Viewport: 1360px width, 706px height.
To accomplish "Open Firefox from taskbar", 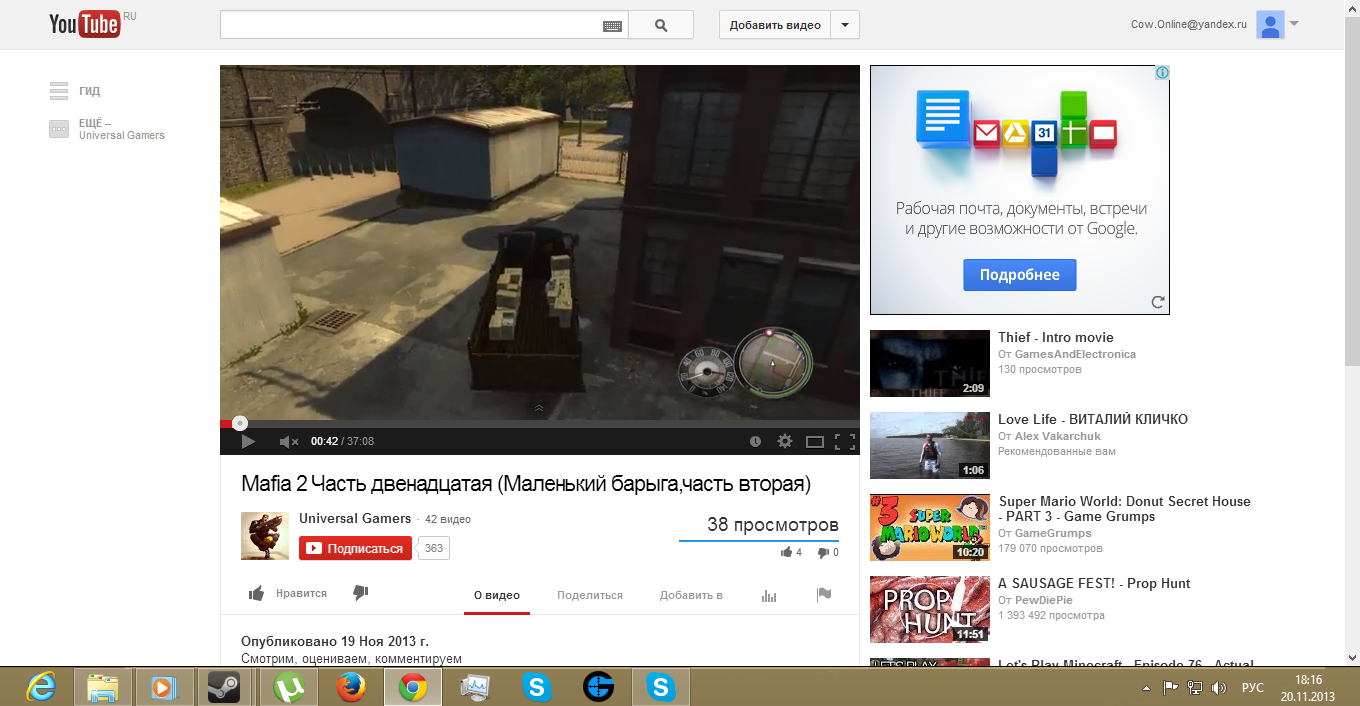I will (x=350, y=687).
